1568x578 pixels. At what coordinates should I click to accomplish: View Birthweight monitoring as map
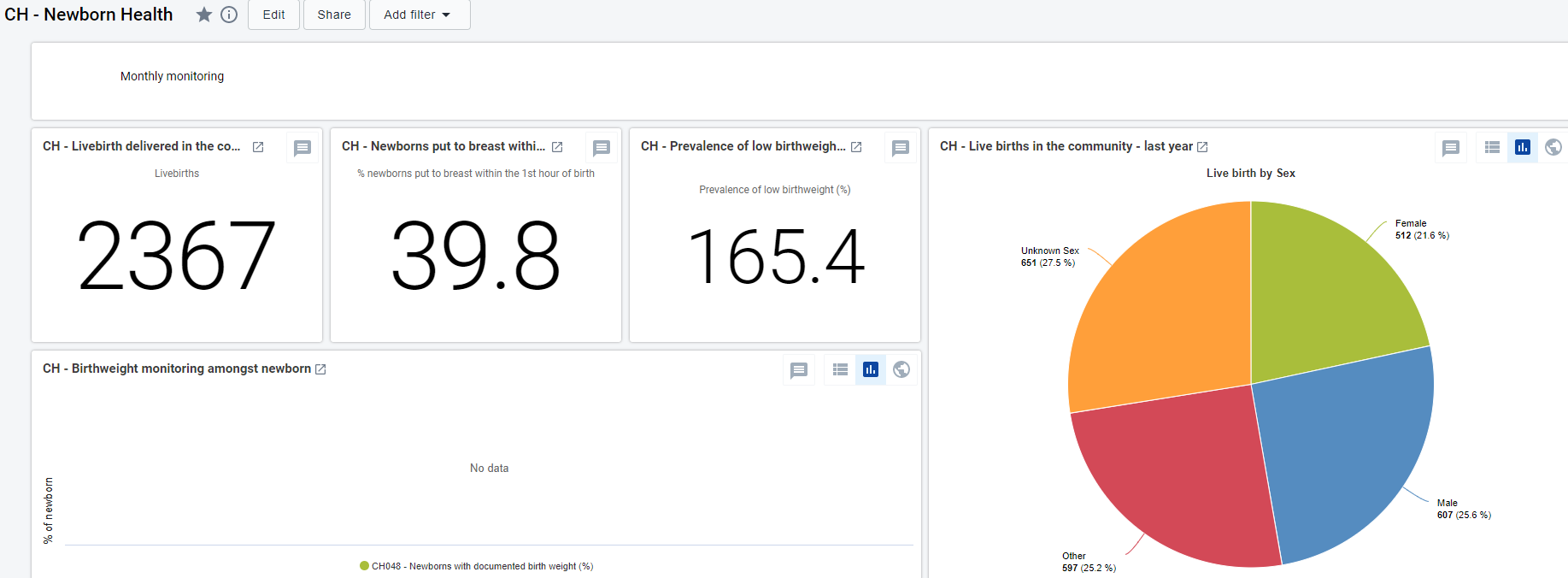[x=901, y=369]
